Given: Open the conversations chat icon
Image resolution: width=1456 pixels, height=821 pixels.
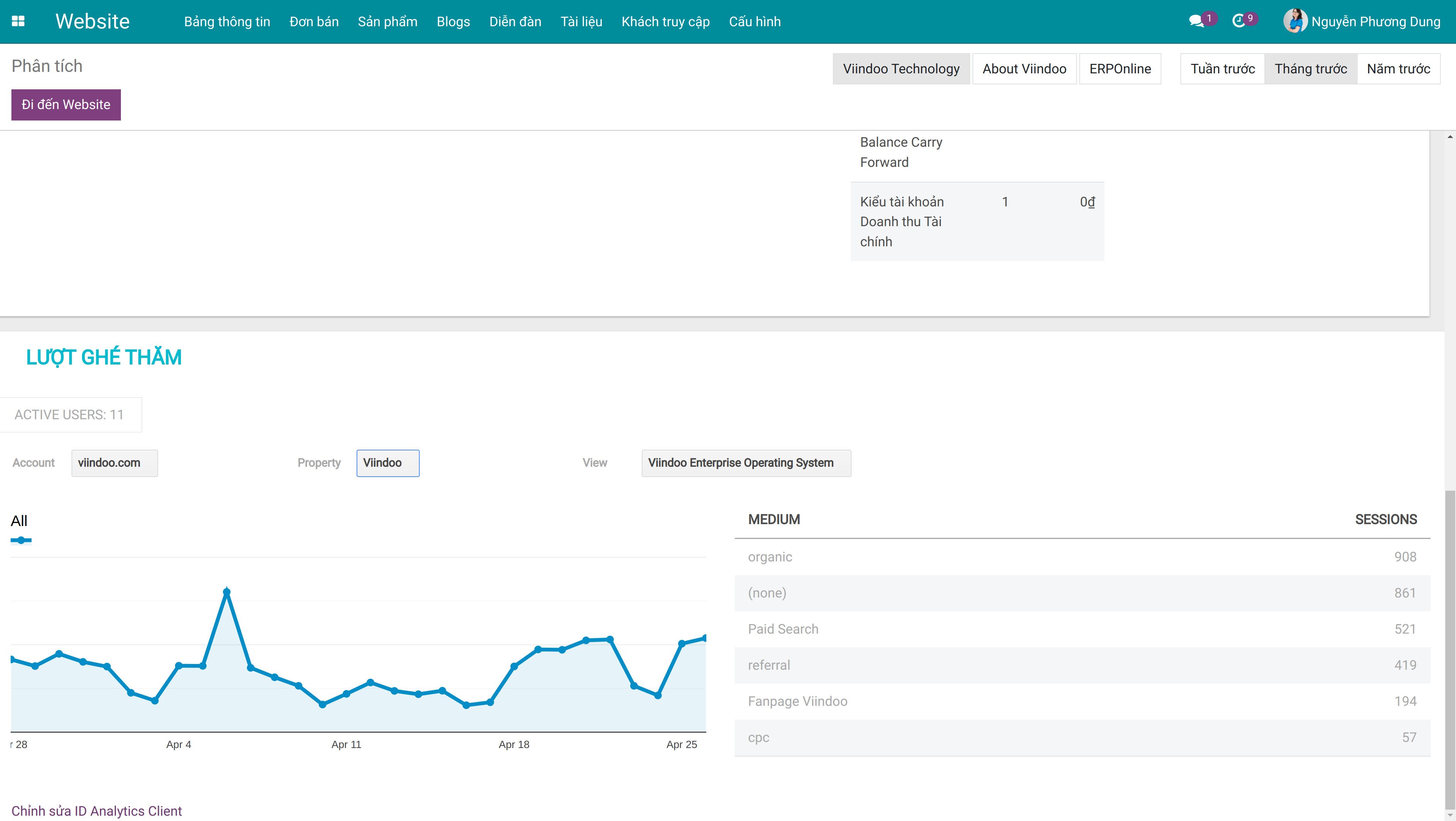Looking at the screenshot, I should pyautogui.click(x=1196, y=21).
